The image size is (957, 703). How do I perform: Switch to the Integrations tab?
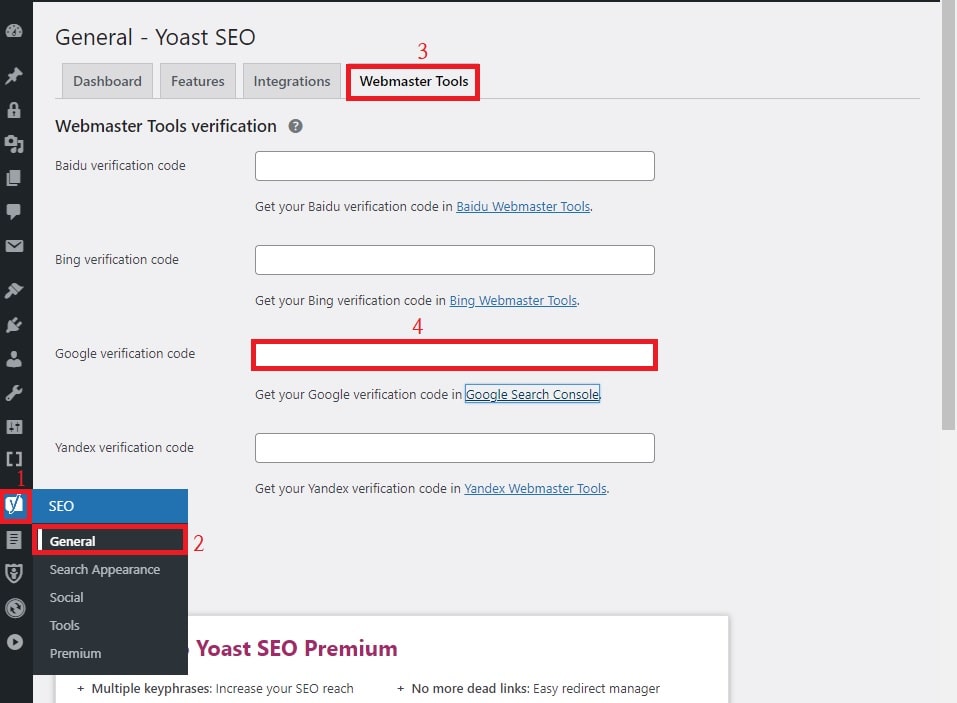tap(292, 81)
